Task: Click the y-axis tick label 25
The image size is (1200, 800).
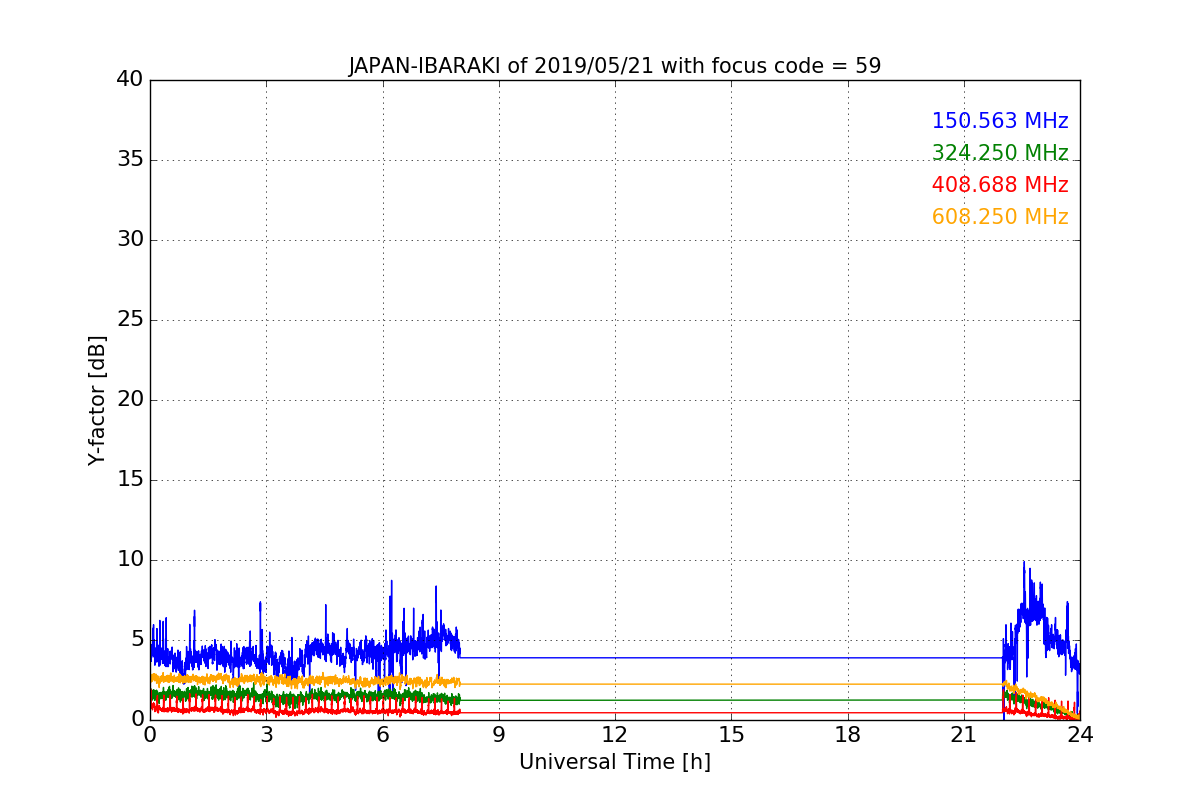Action: (130, 319)
